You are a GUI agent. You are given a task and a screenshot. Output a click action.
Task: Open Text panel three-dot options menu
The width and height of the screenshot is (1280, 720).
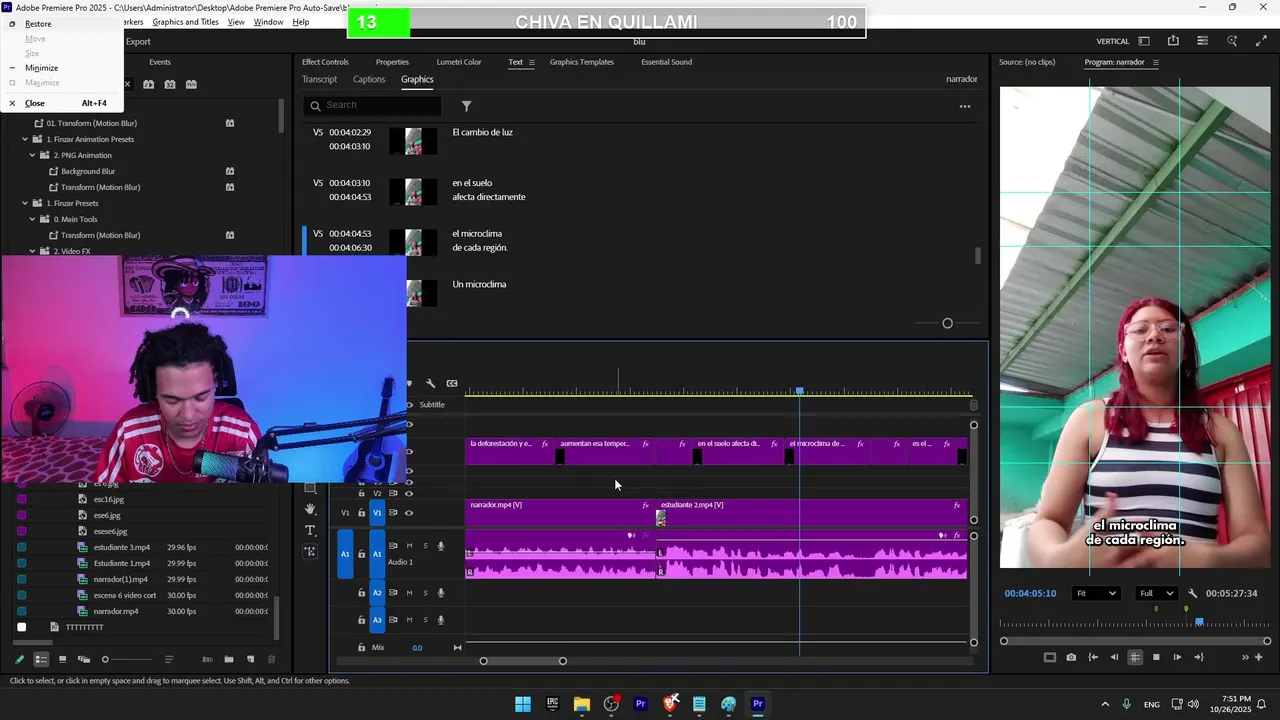(965, 106)
